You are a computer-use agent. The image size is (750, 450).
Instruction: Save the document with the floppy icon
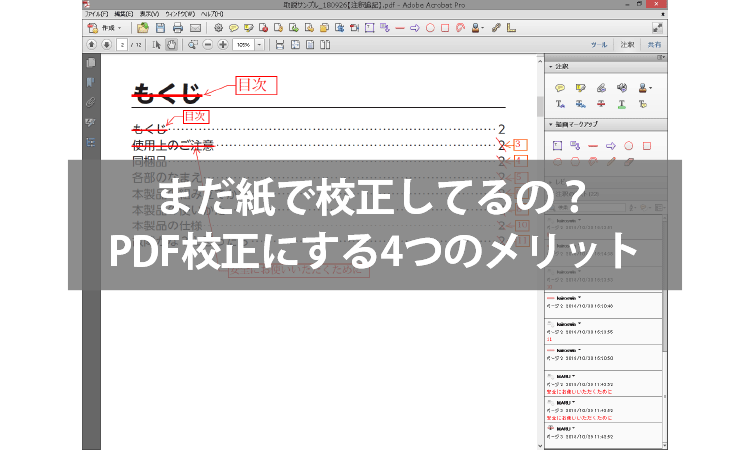point(160,28)
